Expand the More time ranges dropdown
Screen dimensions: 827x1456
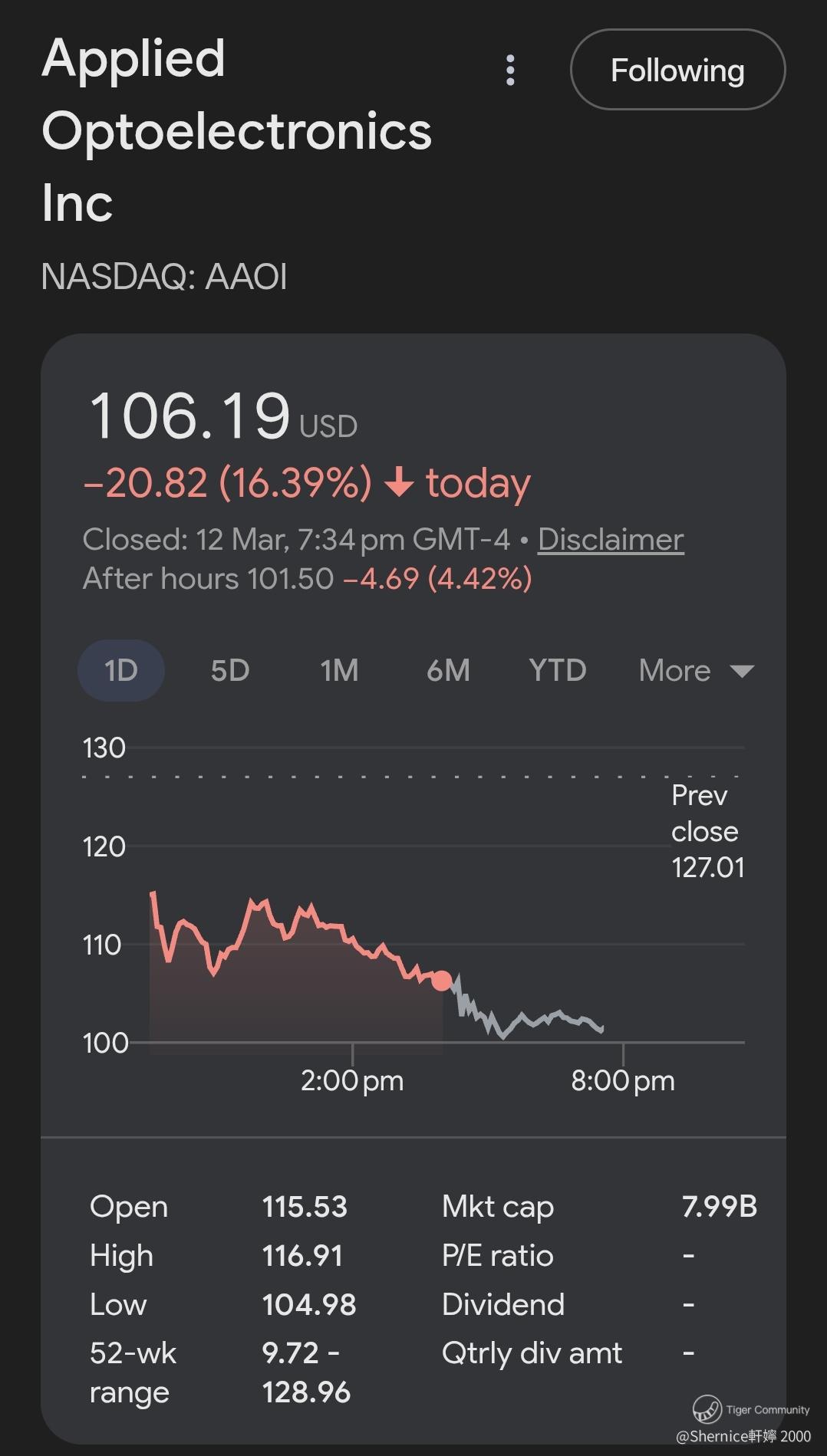coord(675,670)
